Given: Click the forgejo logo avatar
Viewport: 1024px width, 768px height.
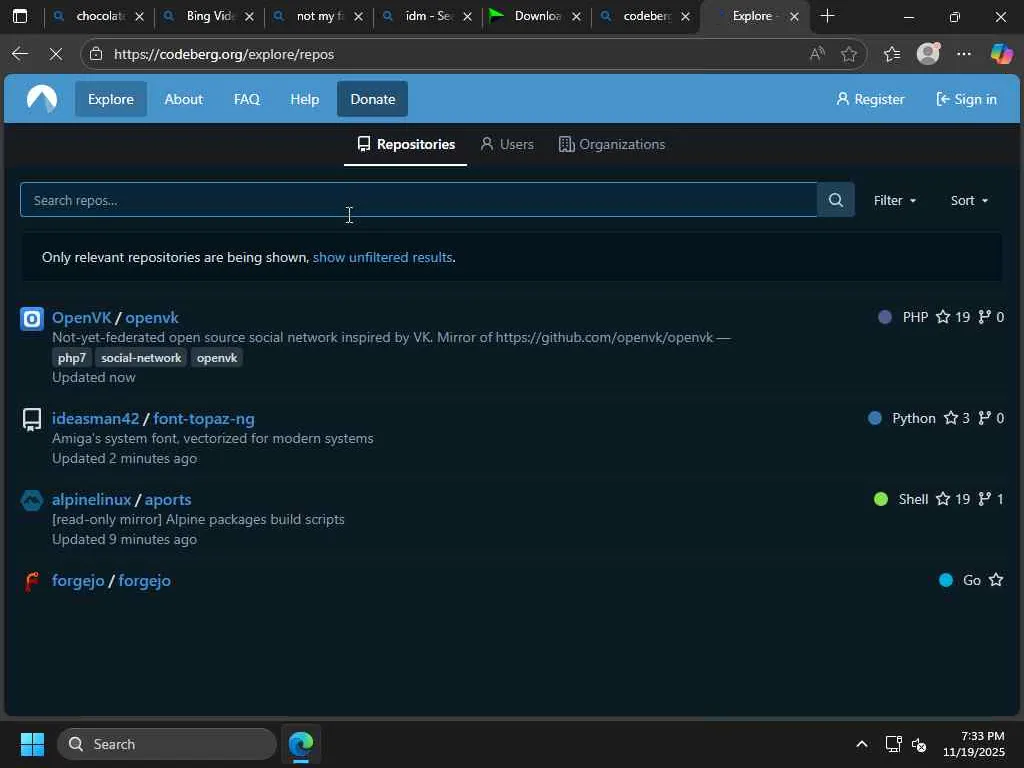Looking at the screenshot, I should click(32, 581).
